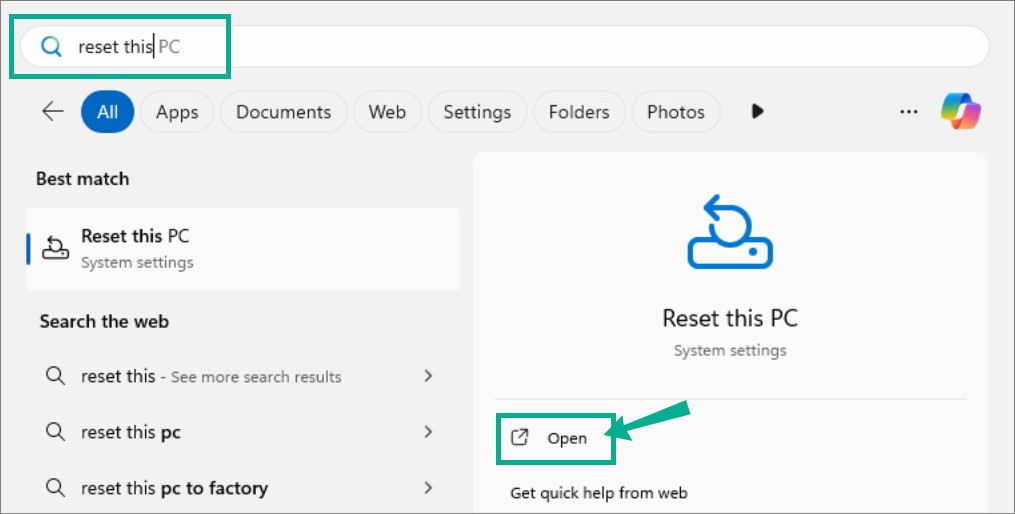Show more filters with the play arrow
This screenshot has width=1015, height=514.
click(x=757, y=111)
